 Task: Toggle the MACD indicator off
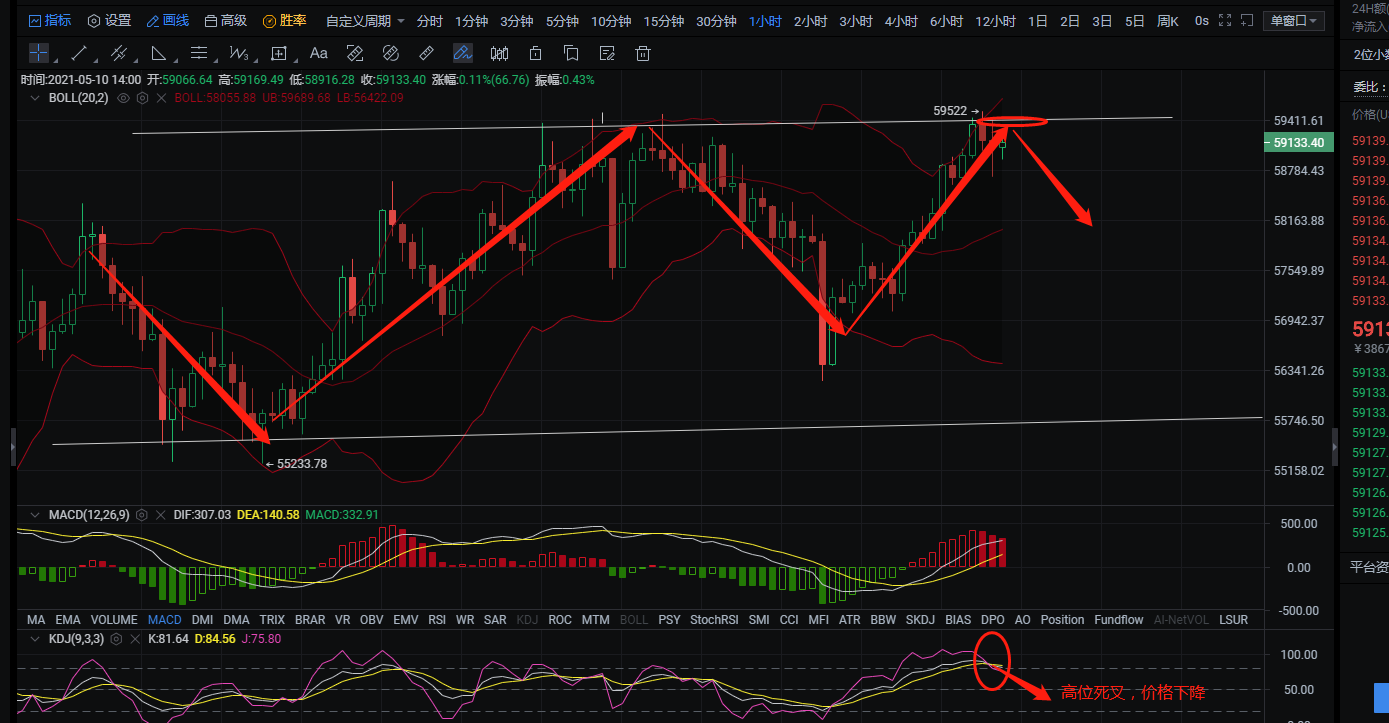(x=164, y=620)
